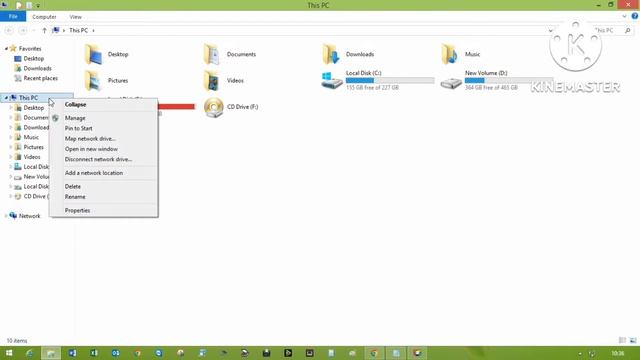Click the up-arrow navigation button

[x=44, y=30]
